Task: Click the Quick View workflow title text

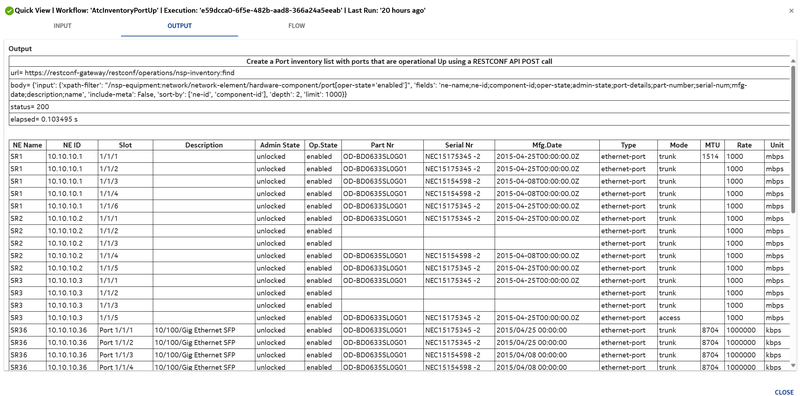Action: click(220, 11)
